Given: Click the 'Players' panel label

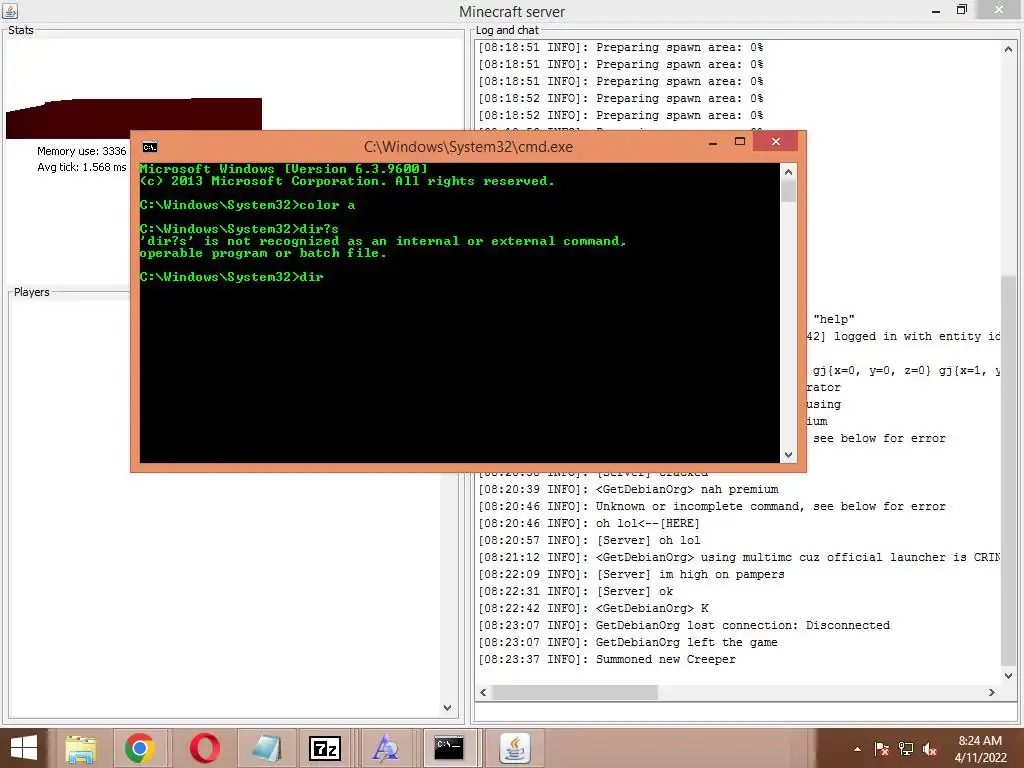Looking at the screenshot, I should (31, 292).
